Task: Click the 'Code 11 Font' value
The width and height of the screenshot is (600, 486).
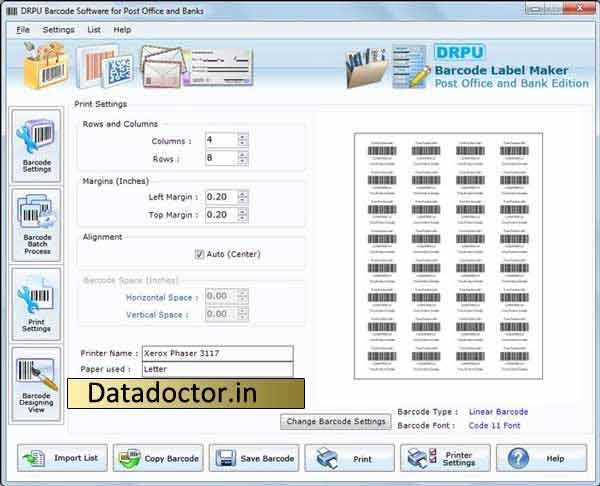Action: click(494, 426)
